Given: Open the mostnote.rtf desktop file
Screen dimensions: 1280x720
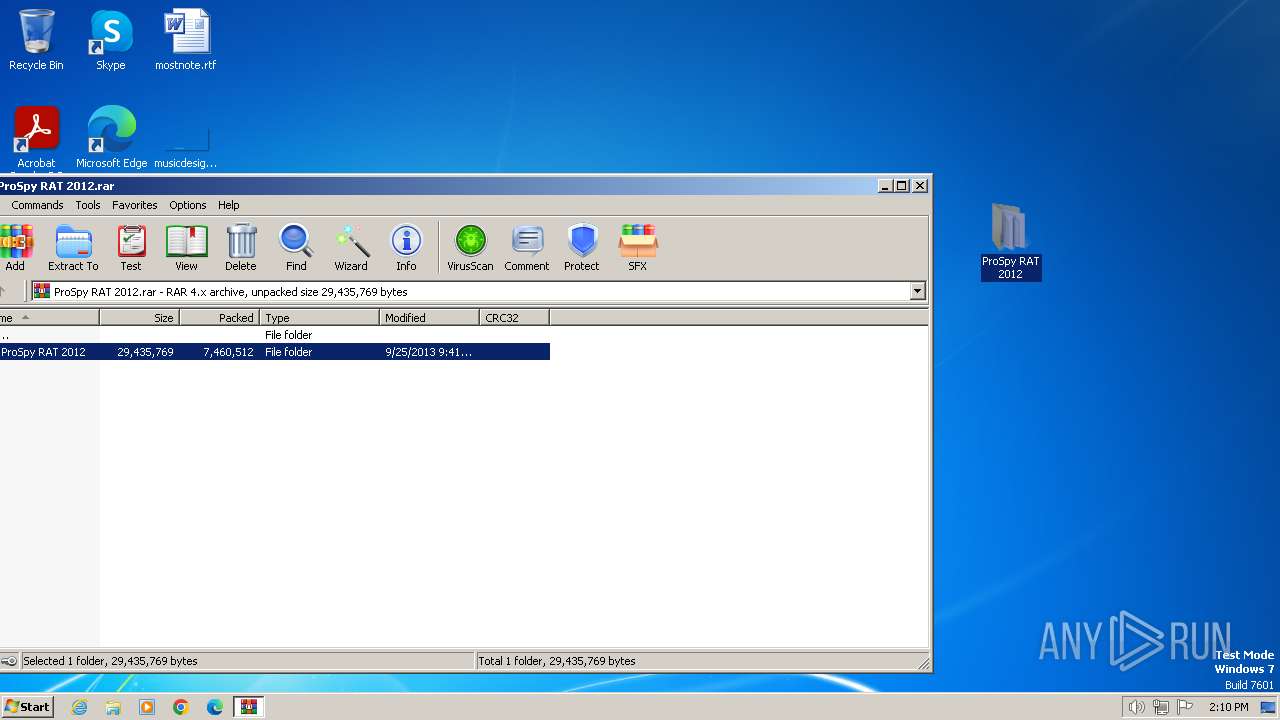Looking at the screenshot, I should pos(185,40).
